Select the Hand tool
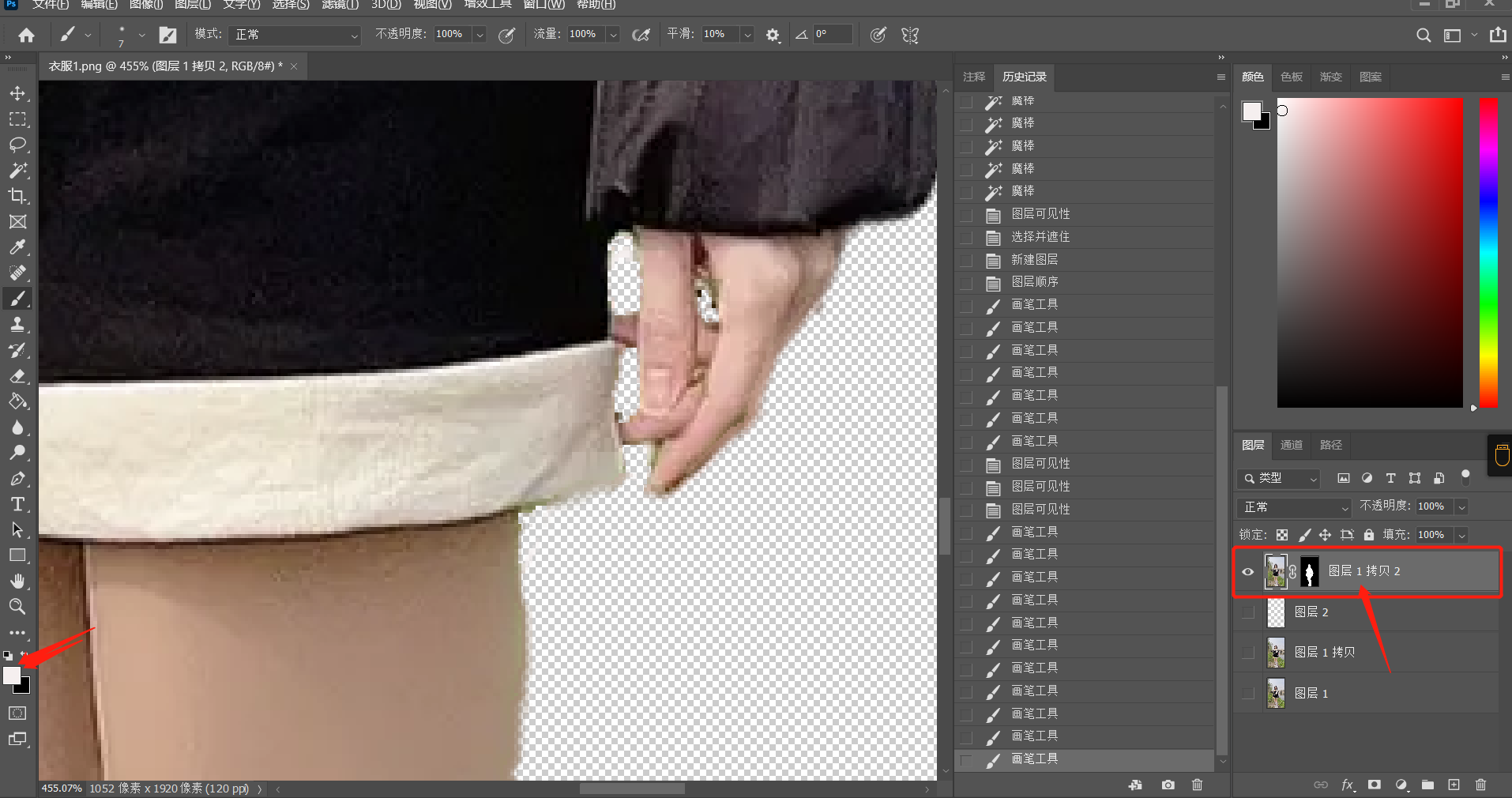This screenshot has height=798, width=1512. pyautogui.click(x=17, y=582)
